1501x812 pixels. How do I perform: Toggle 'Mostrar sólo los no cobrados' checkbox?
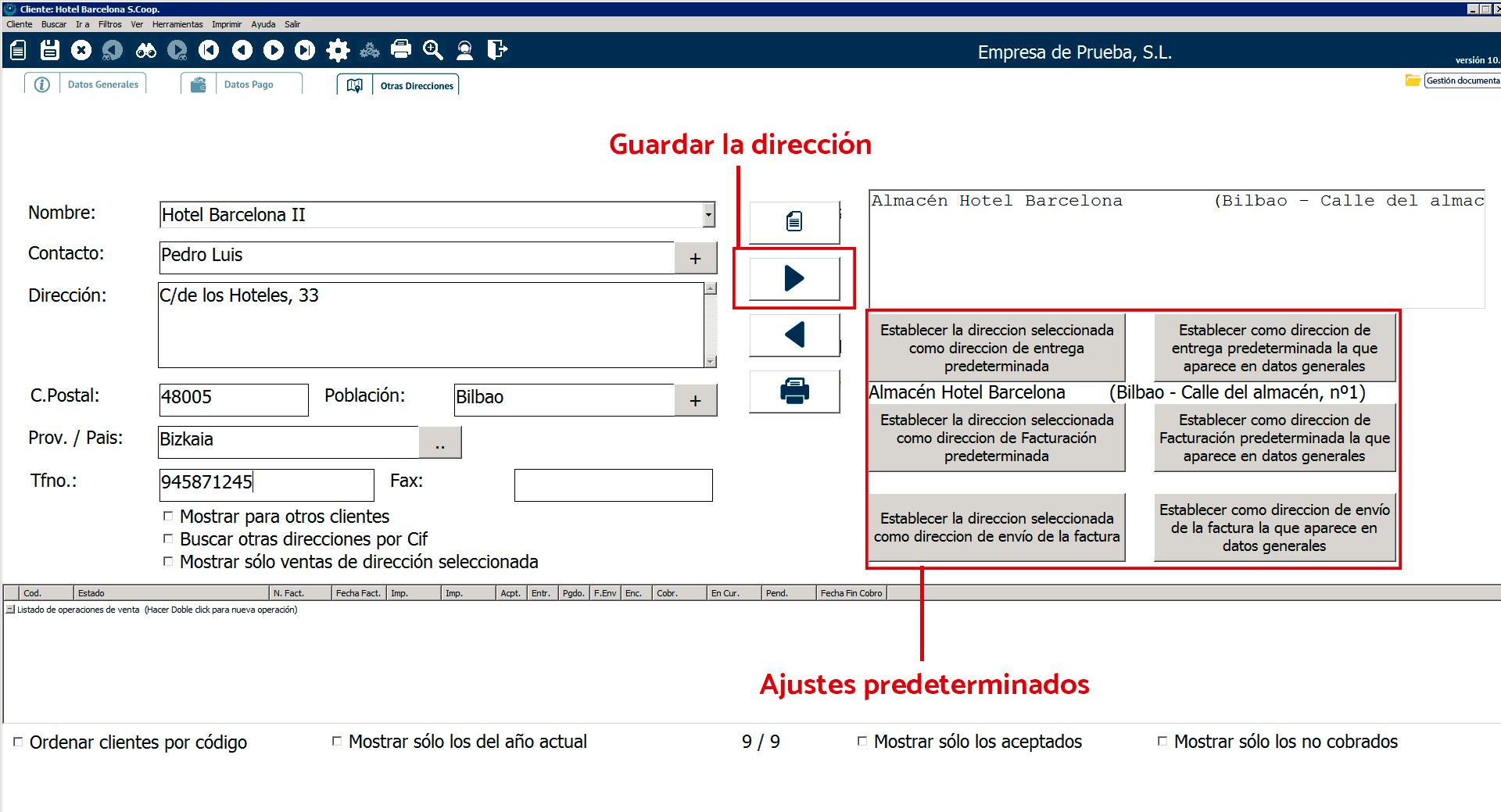click(x=1162, y=741)
